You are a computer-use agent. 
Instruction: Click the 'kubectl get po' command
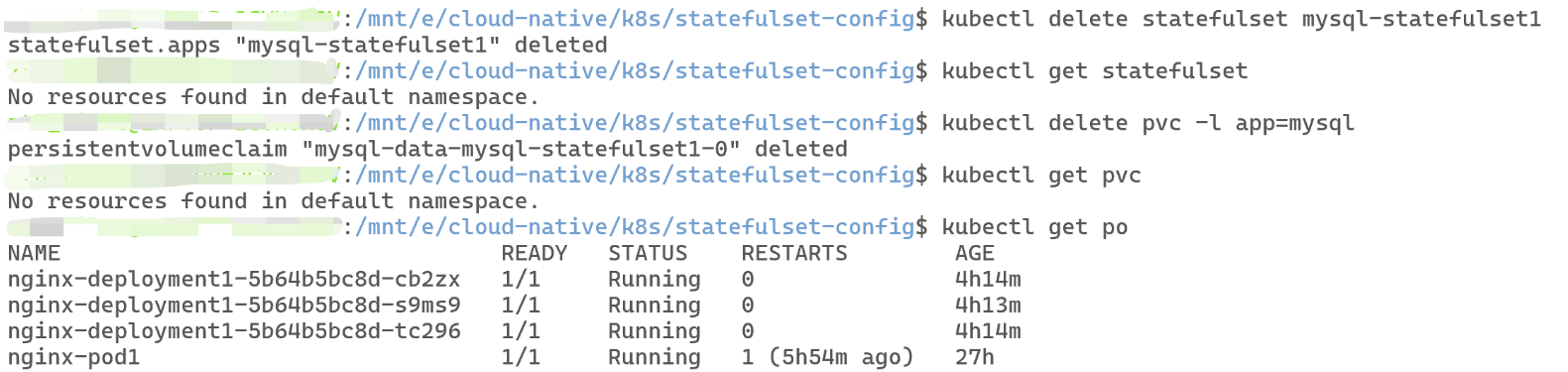point(1034,227)
